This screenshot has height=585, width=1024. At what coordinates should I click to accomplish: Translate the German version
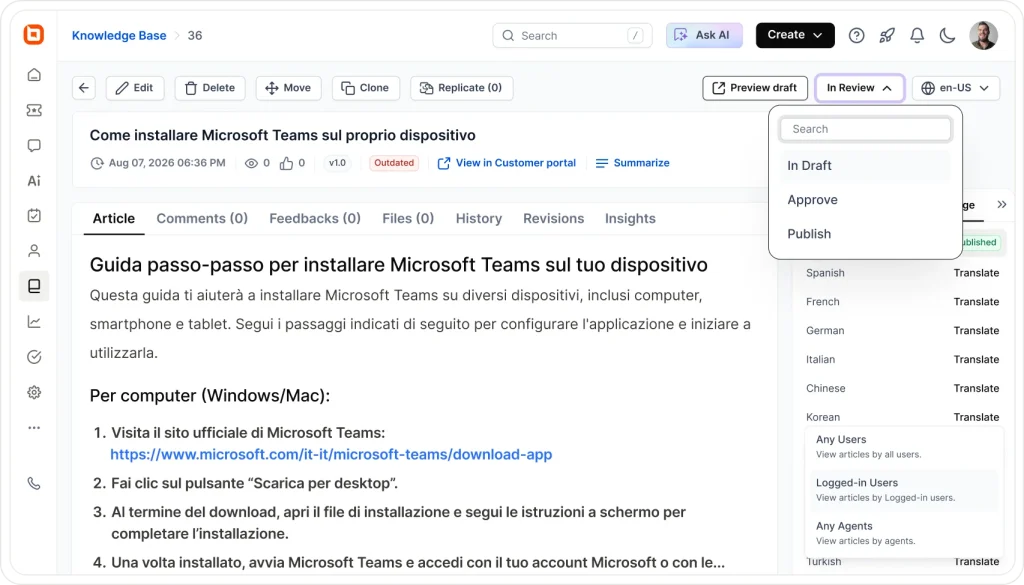(976, 330)
